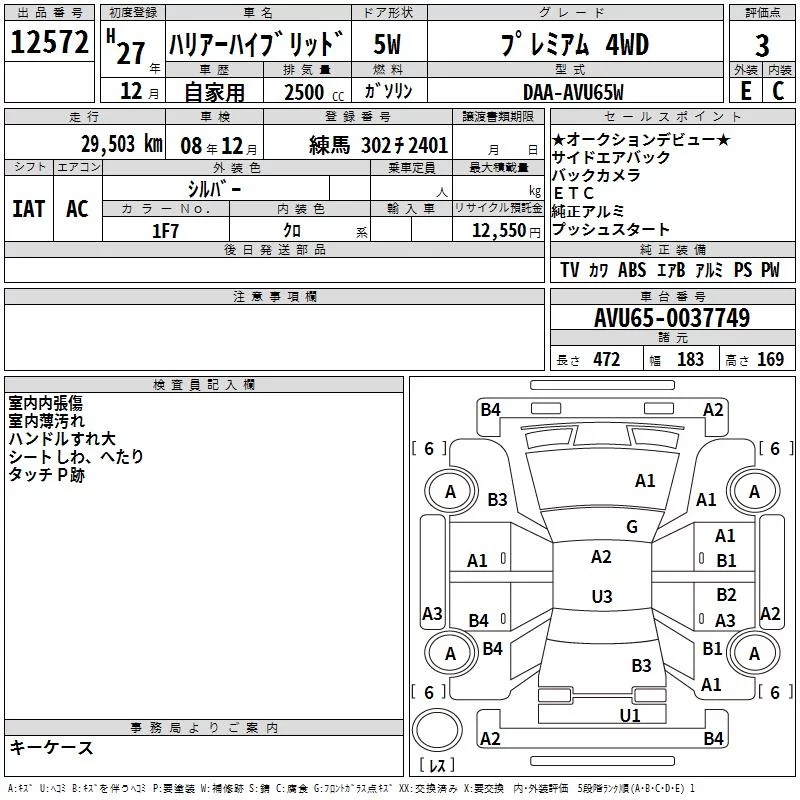Click the top-left tire circle marked A
Screen dimensions: 800x800
pyautogui.click(x=450, y=491)
